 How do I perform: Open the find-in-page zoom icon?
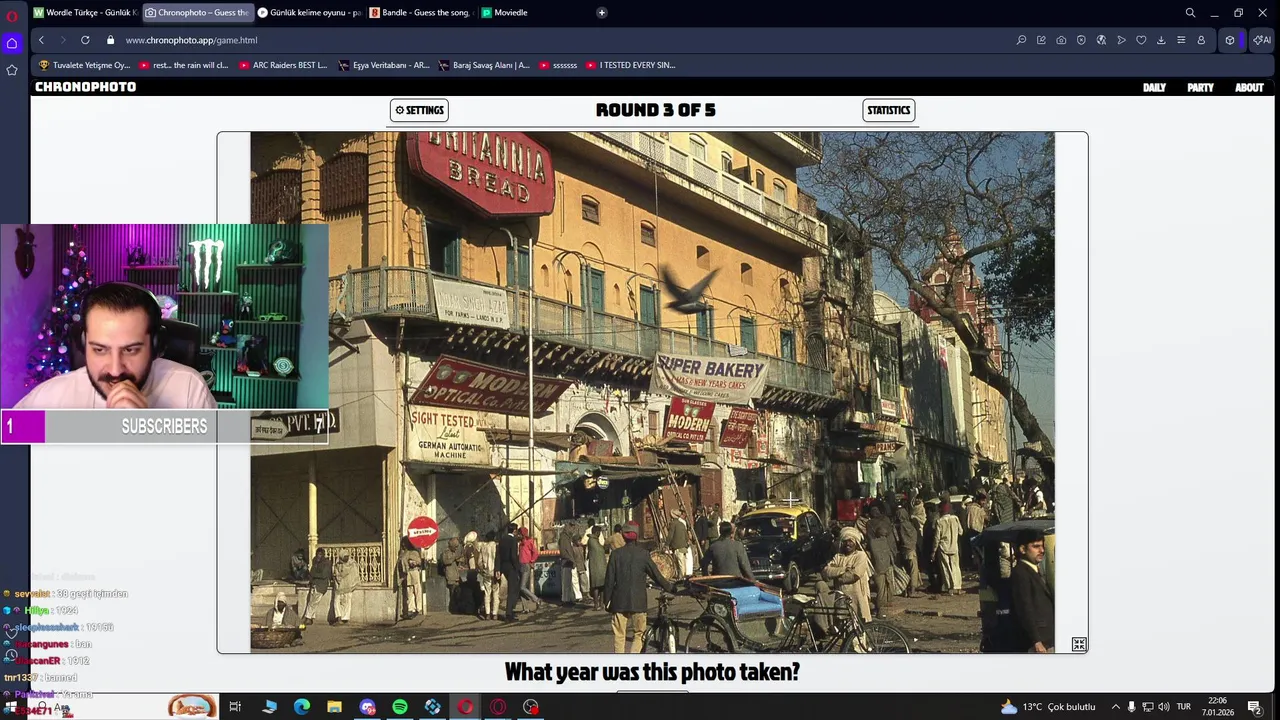coord(1021,40)
